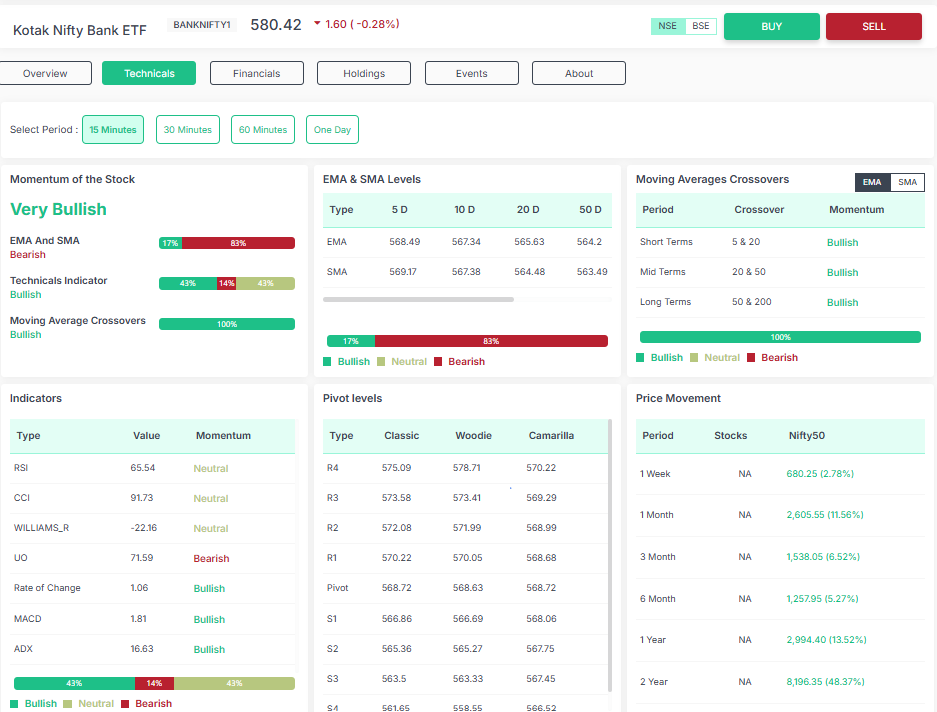Switch exchange to NSE
The image size is (937, 712).
[x=667, y=26]
